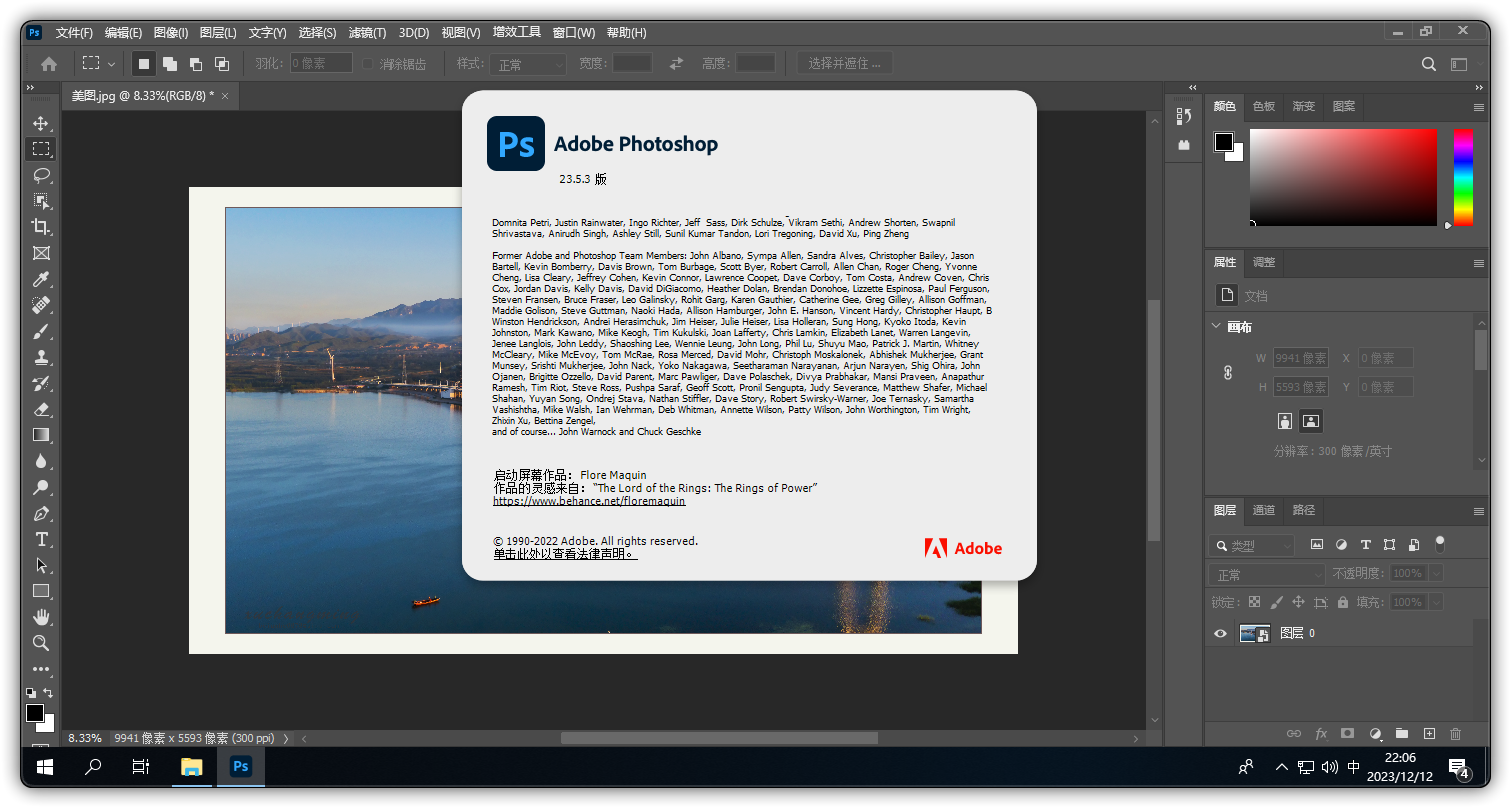Collapse the 画布 canvas section
Image resolution: width=1511 pixels, height=808 pixels.
[x=1216, y=326]
